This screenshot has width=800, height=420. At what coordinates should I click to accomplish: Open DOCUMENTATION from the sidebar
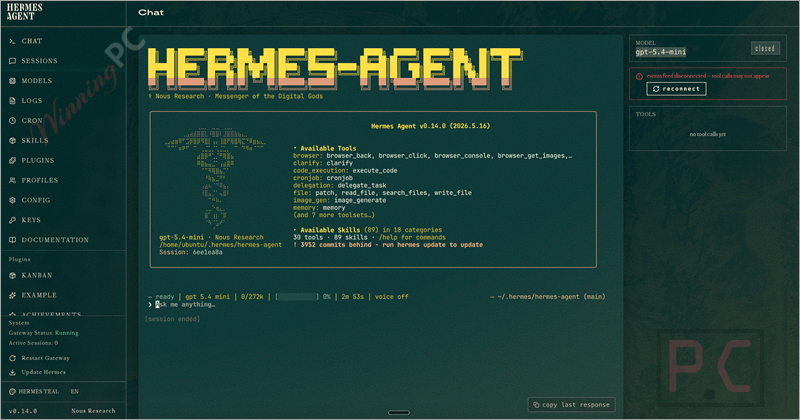[55, 240]
